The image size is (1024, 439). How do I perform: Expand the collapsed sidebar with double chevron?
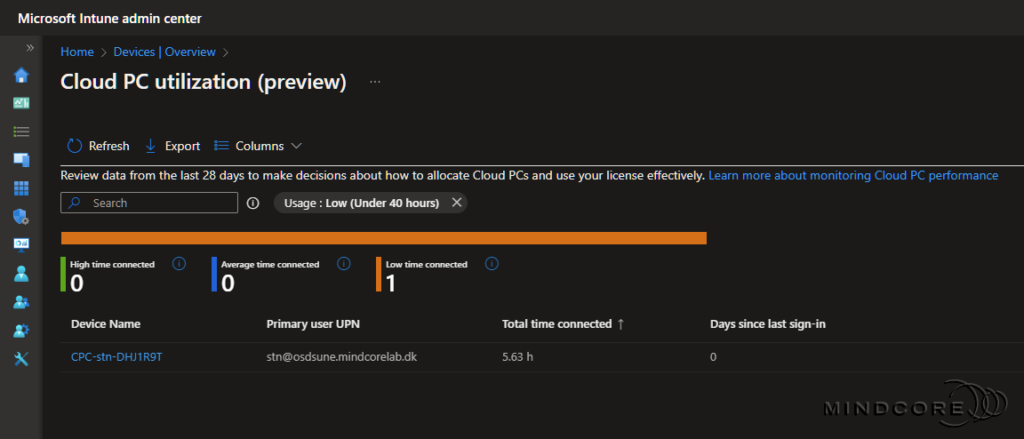click(x=30, y=47)
